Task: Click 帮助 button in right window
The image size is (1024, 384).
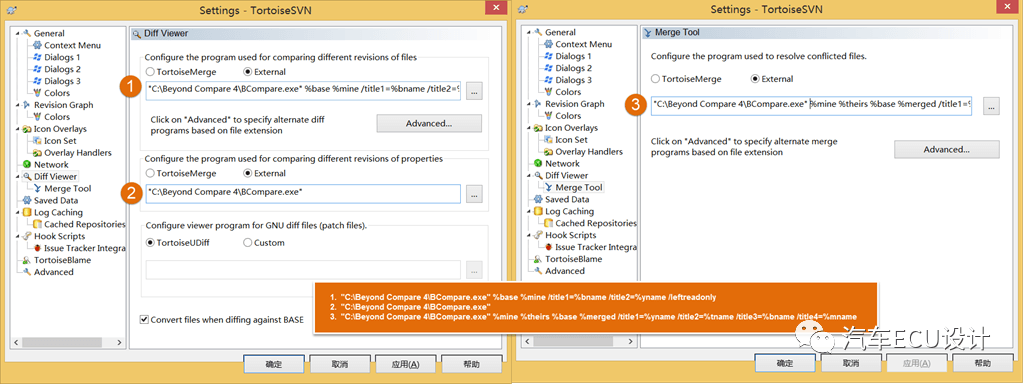Action: pyautogui.click(x=982, y=363)
